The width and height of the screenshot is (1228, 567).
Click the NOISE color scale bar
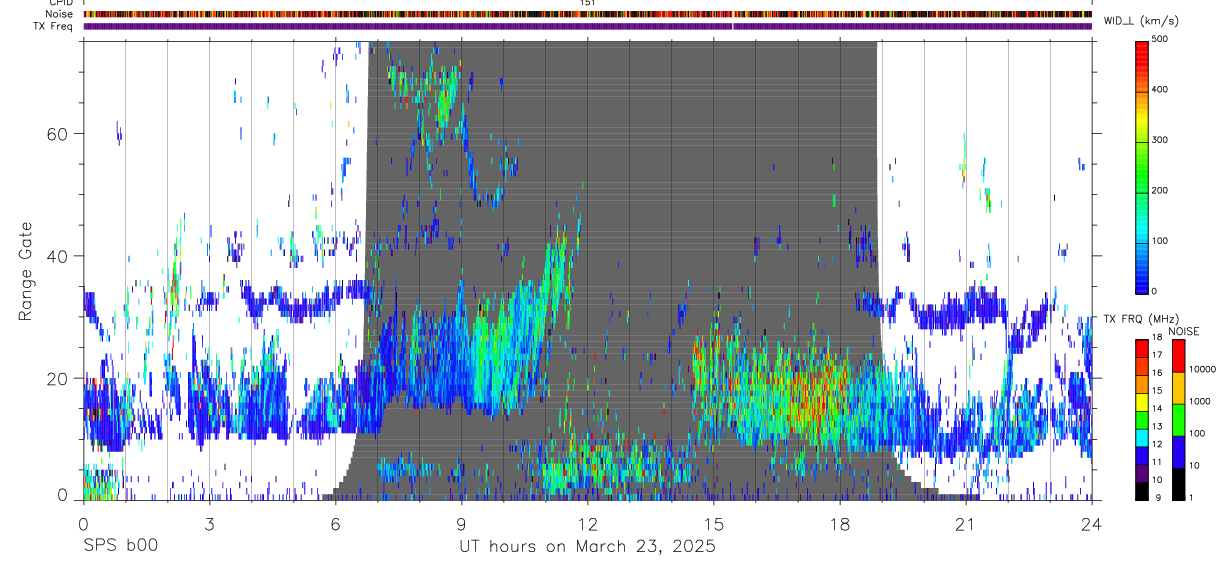[1179, 420]
